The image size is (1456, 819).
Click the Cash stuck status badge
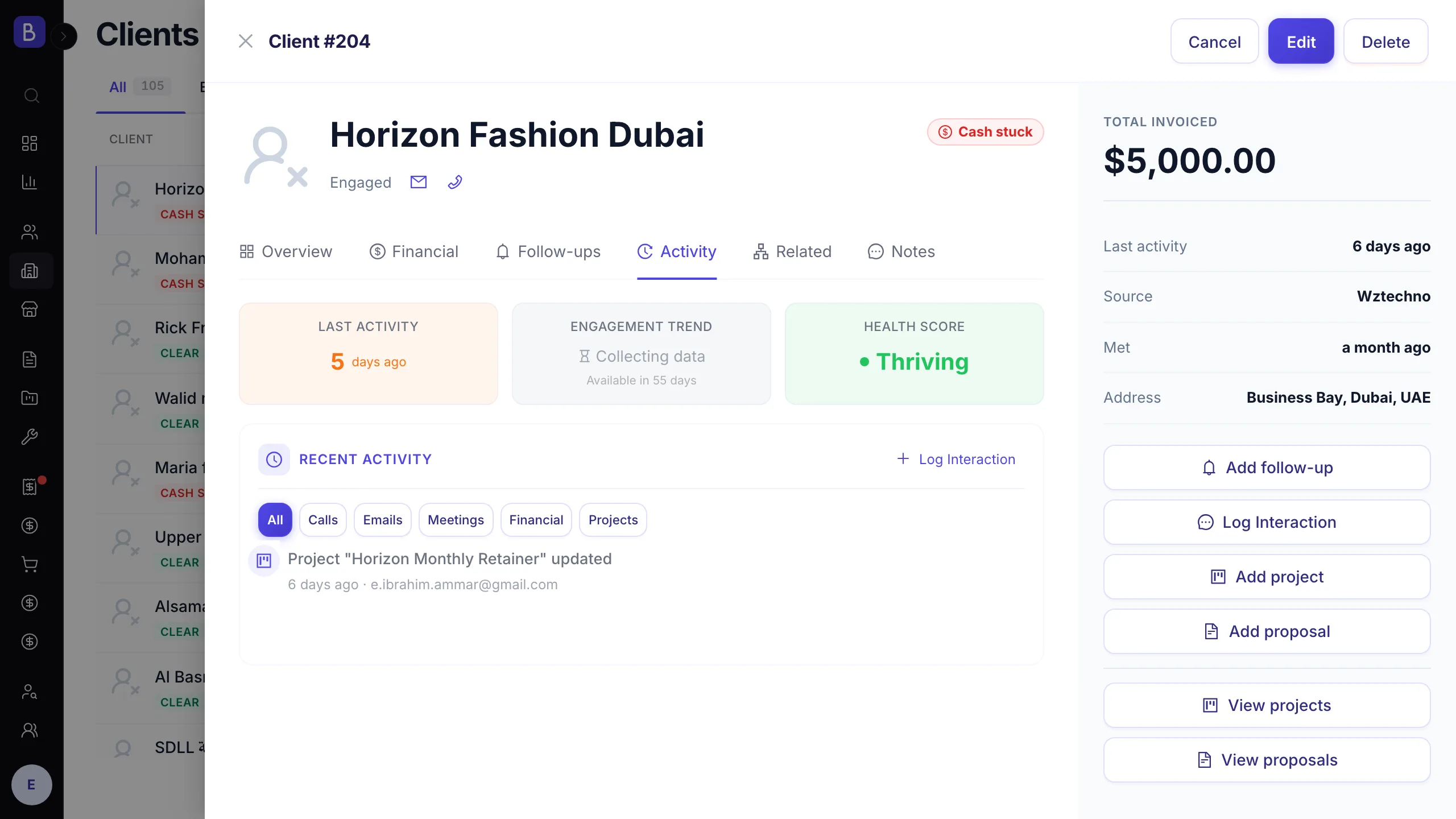pos(985,132)
